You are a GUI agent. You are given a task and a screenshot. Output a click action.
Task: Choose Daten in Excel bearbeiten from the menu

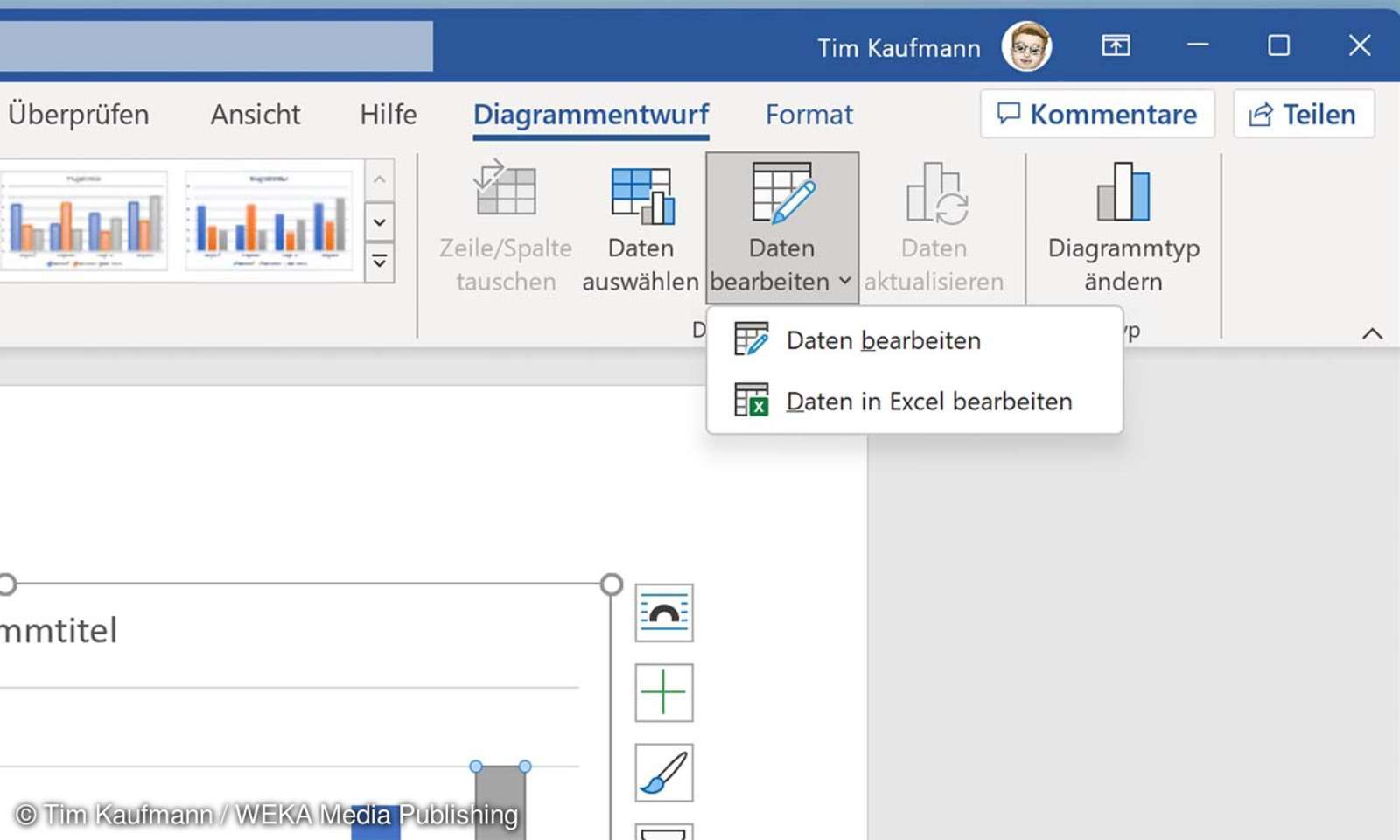929,401
